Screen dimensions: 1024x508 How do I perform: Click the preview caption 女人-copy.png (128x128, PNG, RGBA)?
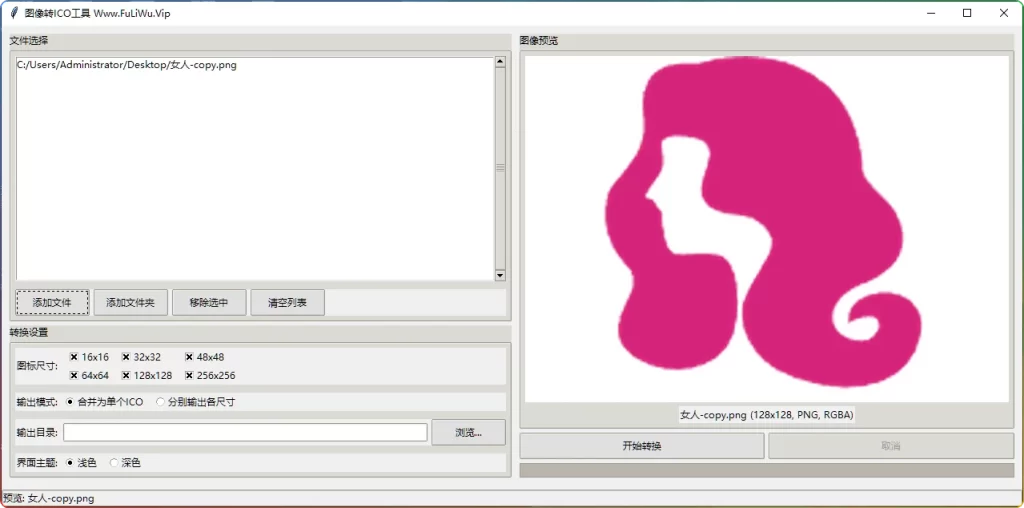pyautogui.click(x=767, y=415)
